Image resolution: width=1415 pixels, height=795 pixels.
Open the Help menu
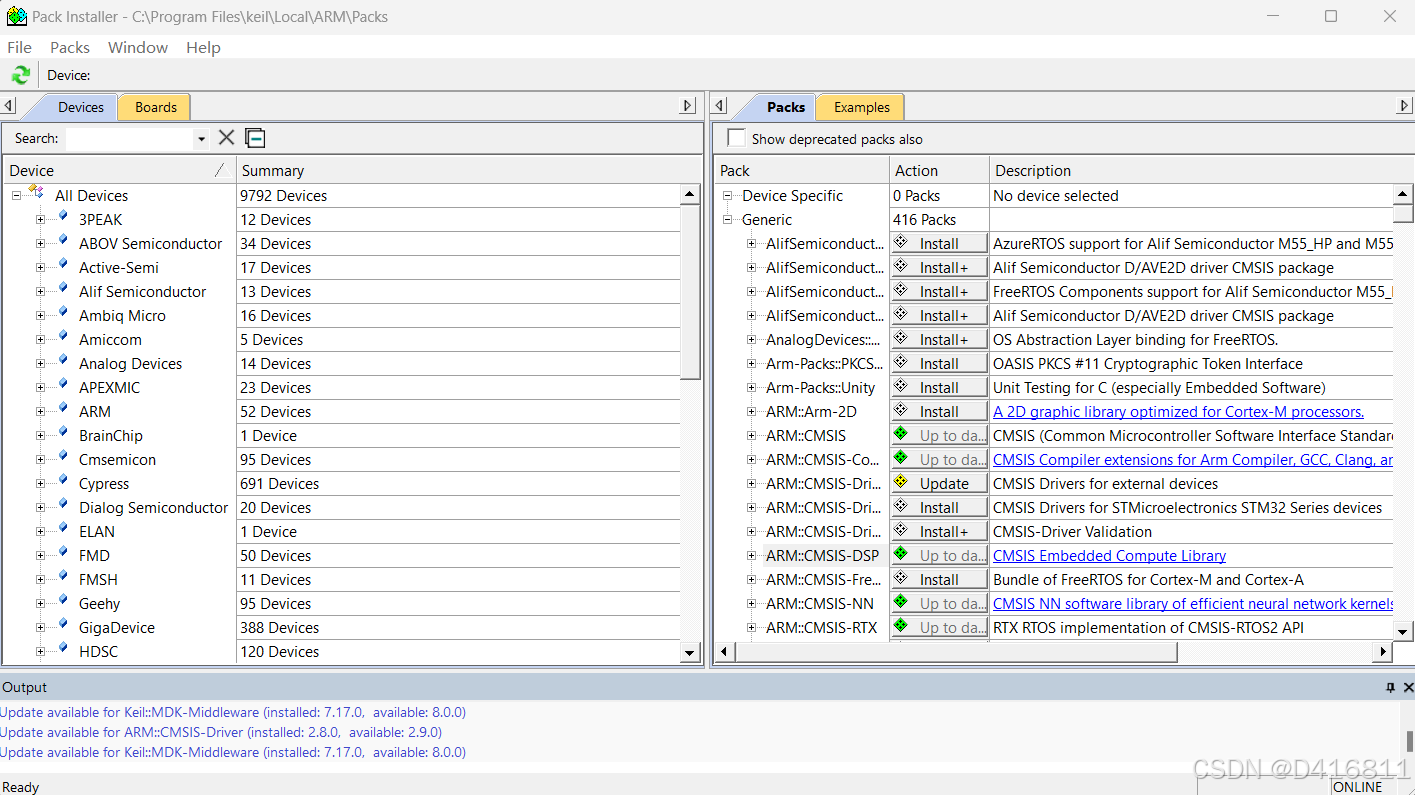203,47
